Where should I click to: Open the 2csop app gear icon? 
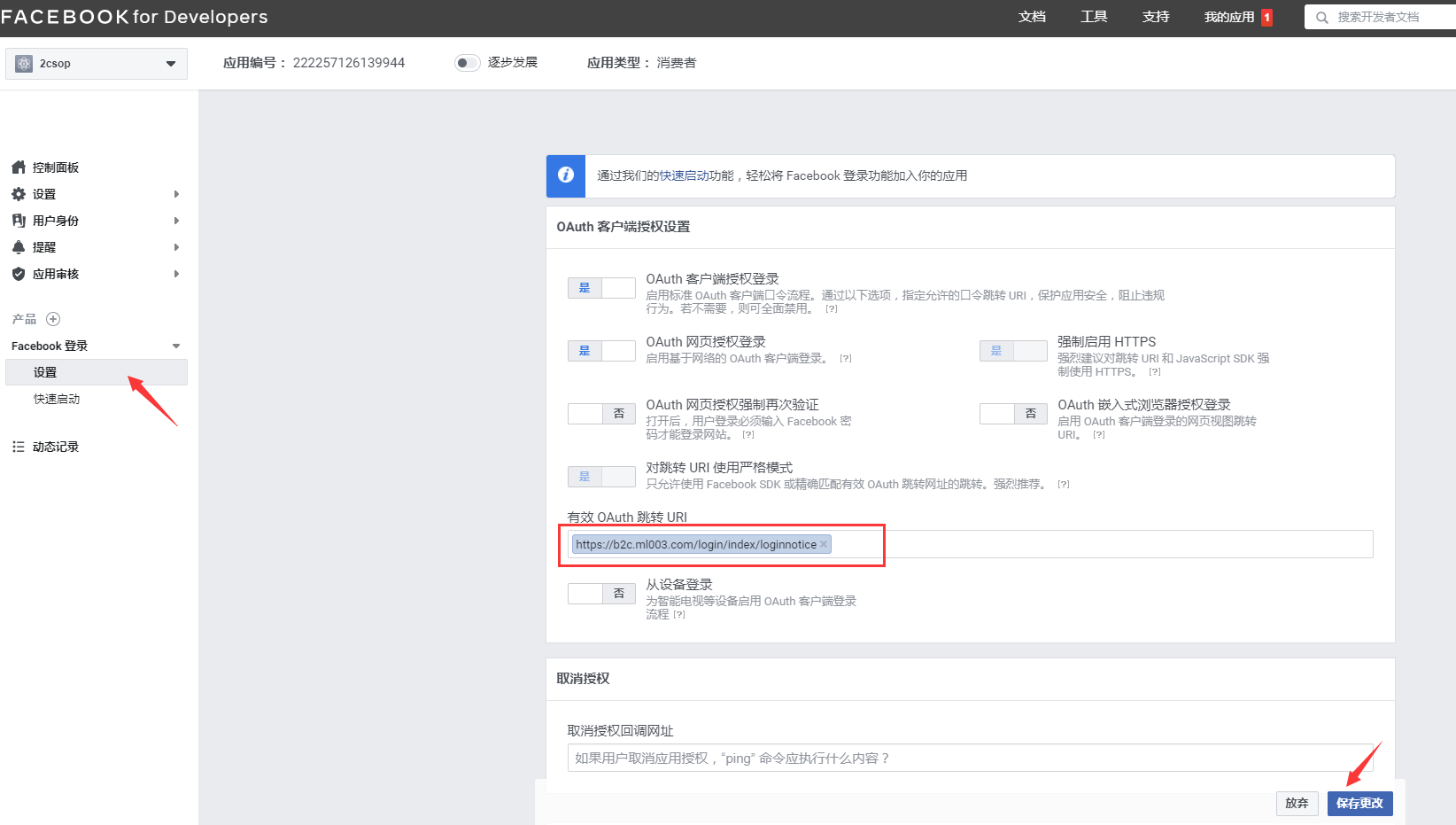[x=24, y=63]
